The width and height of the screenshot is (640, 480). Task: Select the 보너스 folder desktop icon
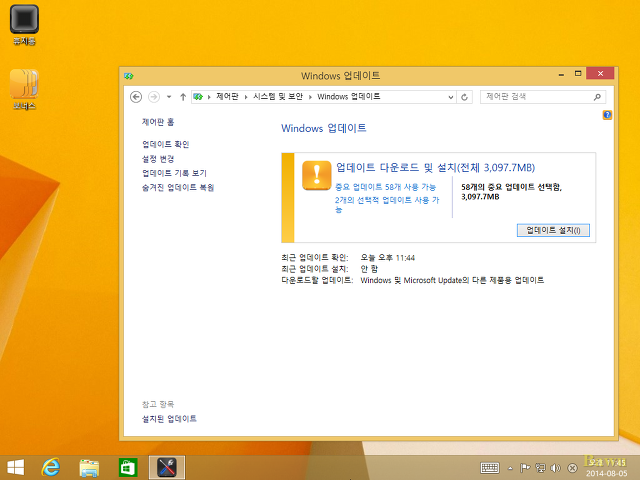tap(24, 89)
